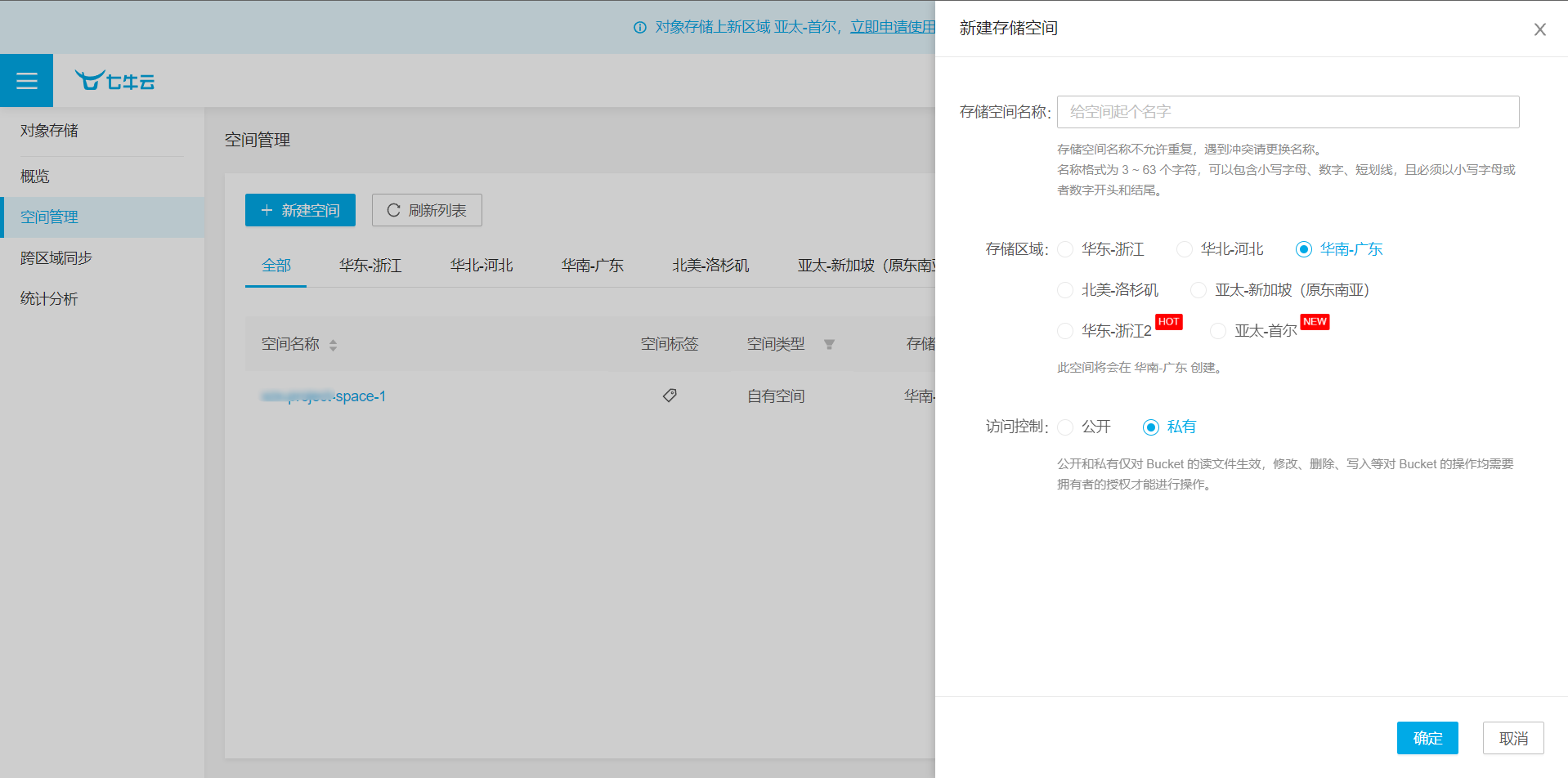Click the HOT badge next to 华东-浙江2

1168,322
